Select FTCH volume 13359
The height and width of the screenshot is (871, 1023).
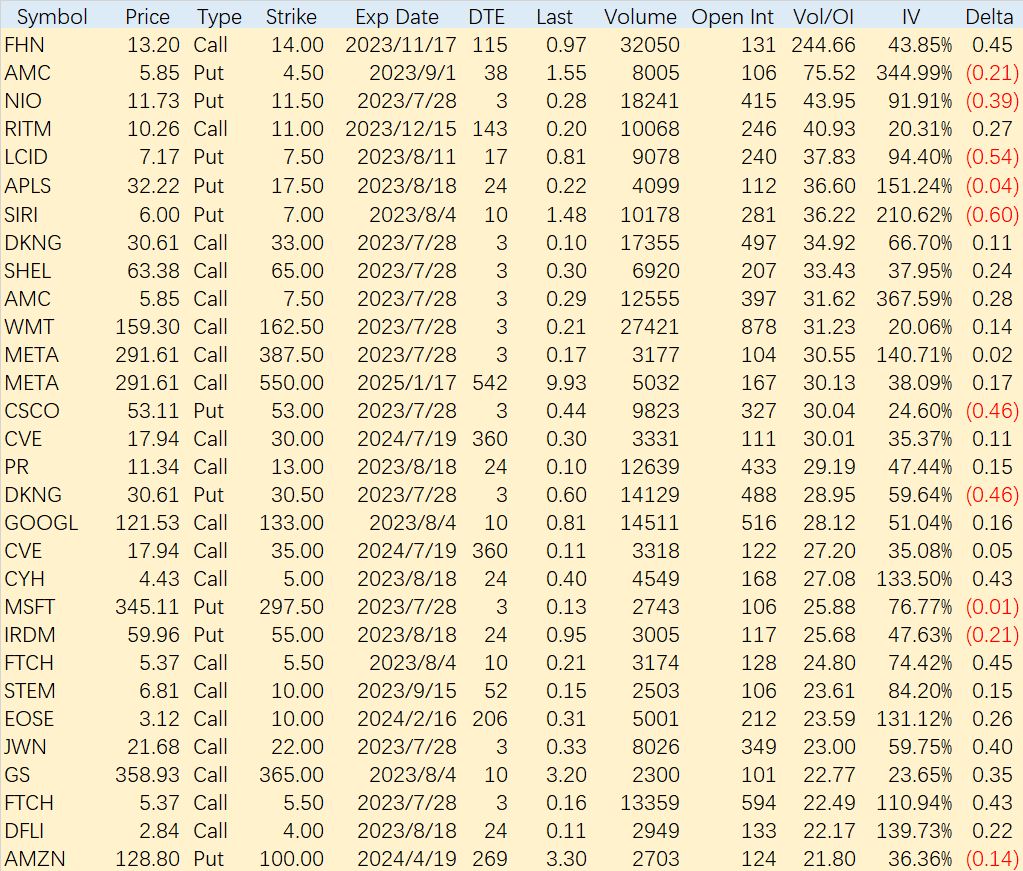pyautogui.click(x=650, y=804)
